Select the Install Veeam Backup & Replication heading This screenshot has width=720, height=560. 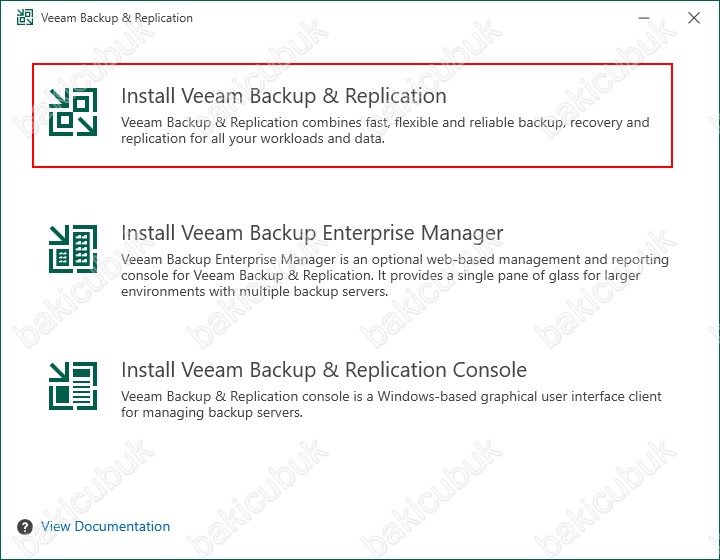(x=283, y=96)
